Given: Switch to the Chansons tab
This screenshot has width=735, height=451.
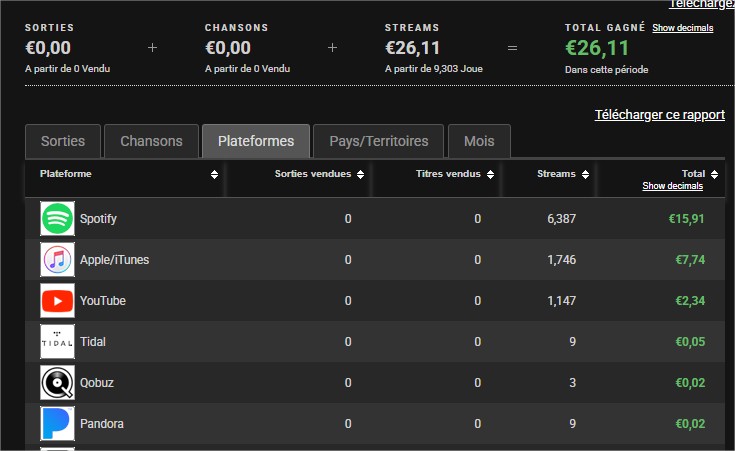Looking at the screenshot, I should (151, 141).
